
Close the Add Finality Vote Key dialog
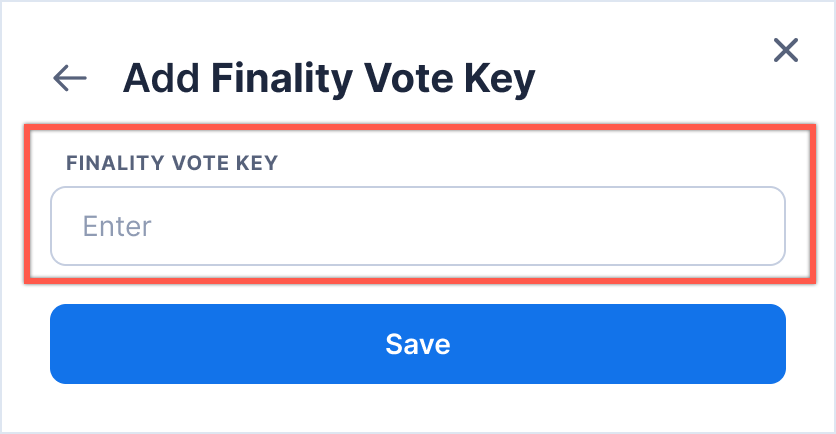tap(786, 50)
